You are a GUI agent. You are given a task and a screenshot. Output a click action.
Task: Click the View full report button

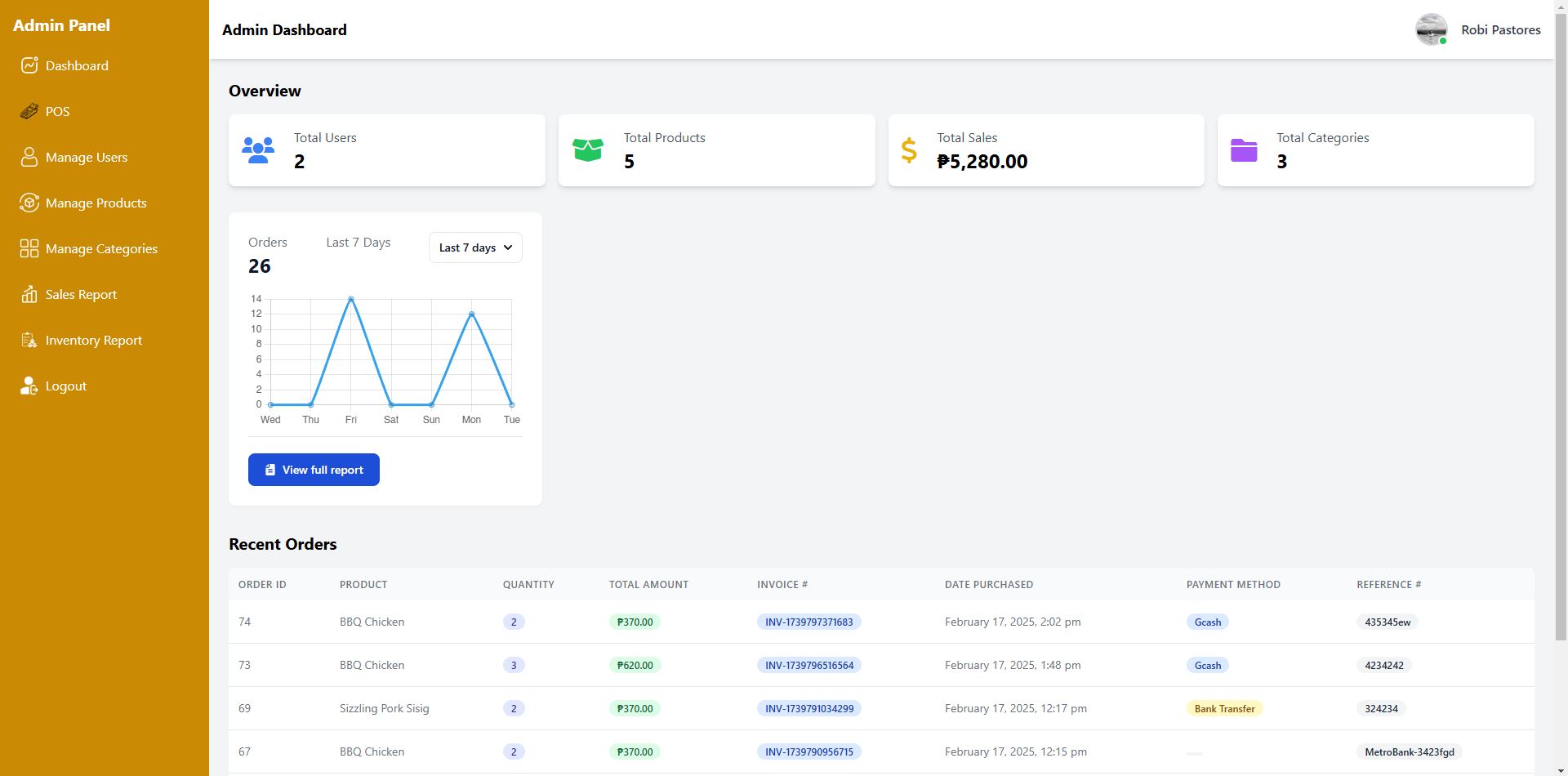314,470
